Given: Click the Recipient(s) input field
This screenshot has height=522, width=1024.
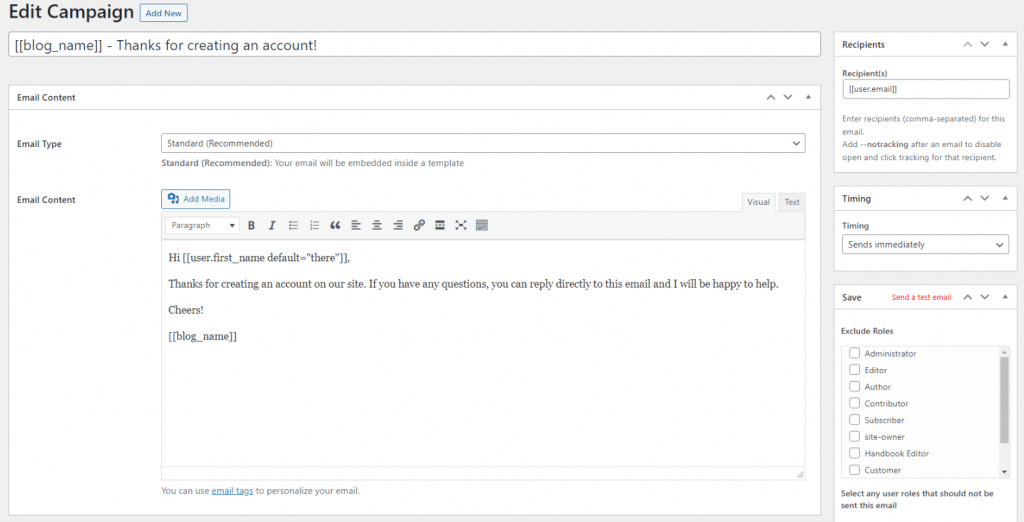Looking at the screenshot, I should (925, 89).
